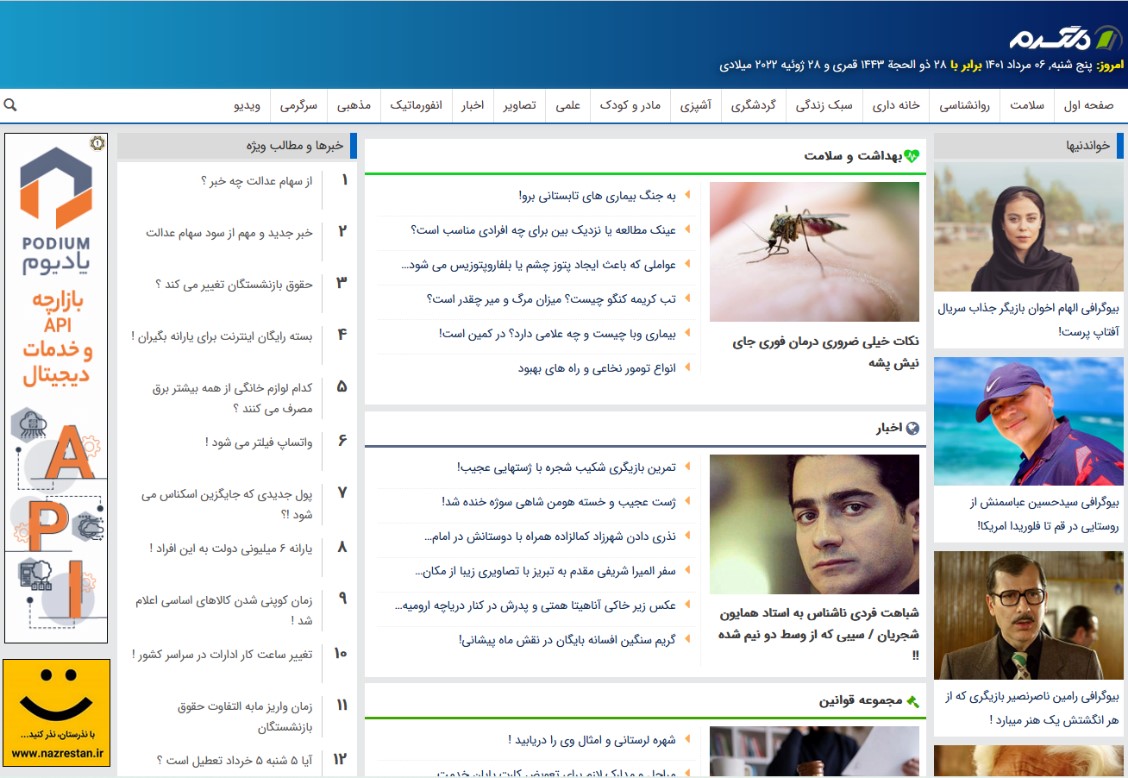1128x778 pixels.
Task: Open headline نکات خیلی ضروری درمان فوری
Action: point(826,352)
